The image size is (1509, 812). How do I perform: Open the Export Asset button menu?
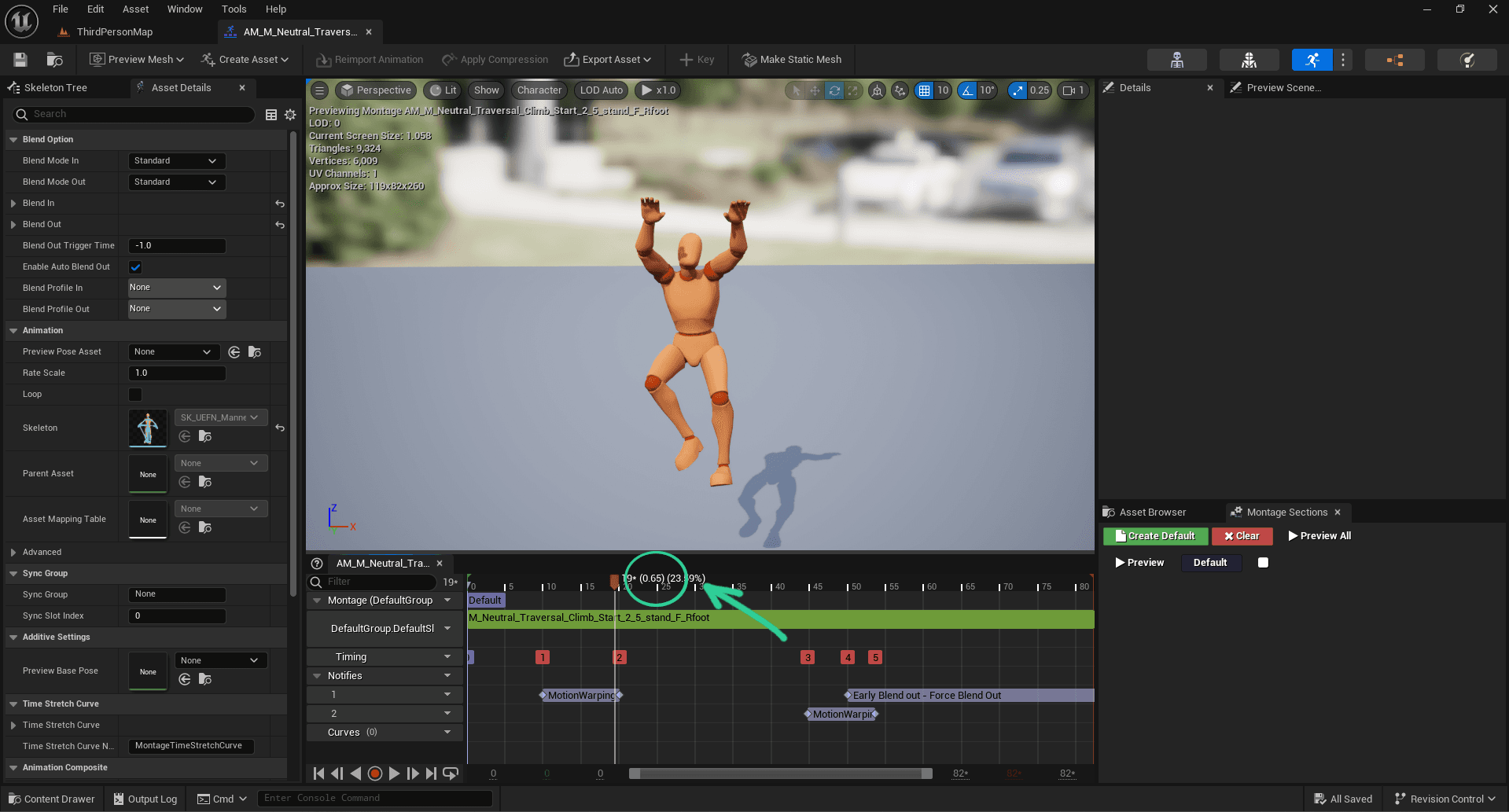coord(607,60)
